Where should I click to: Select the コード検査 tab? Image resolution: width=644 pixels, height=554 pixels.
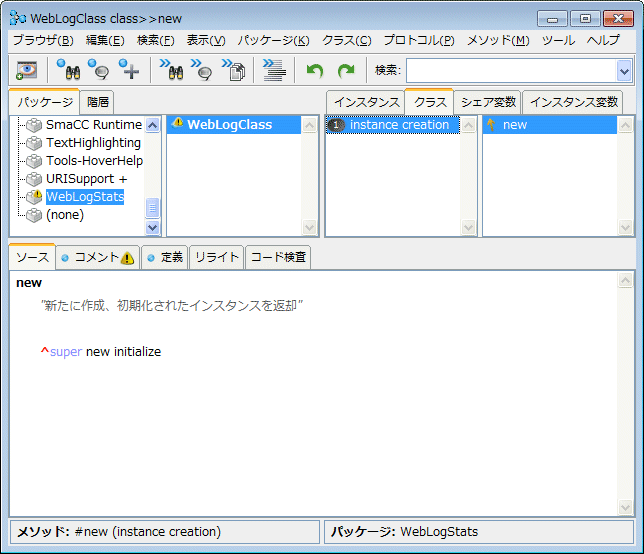tap(278, 257)
